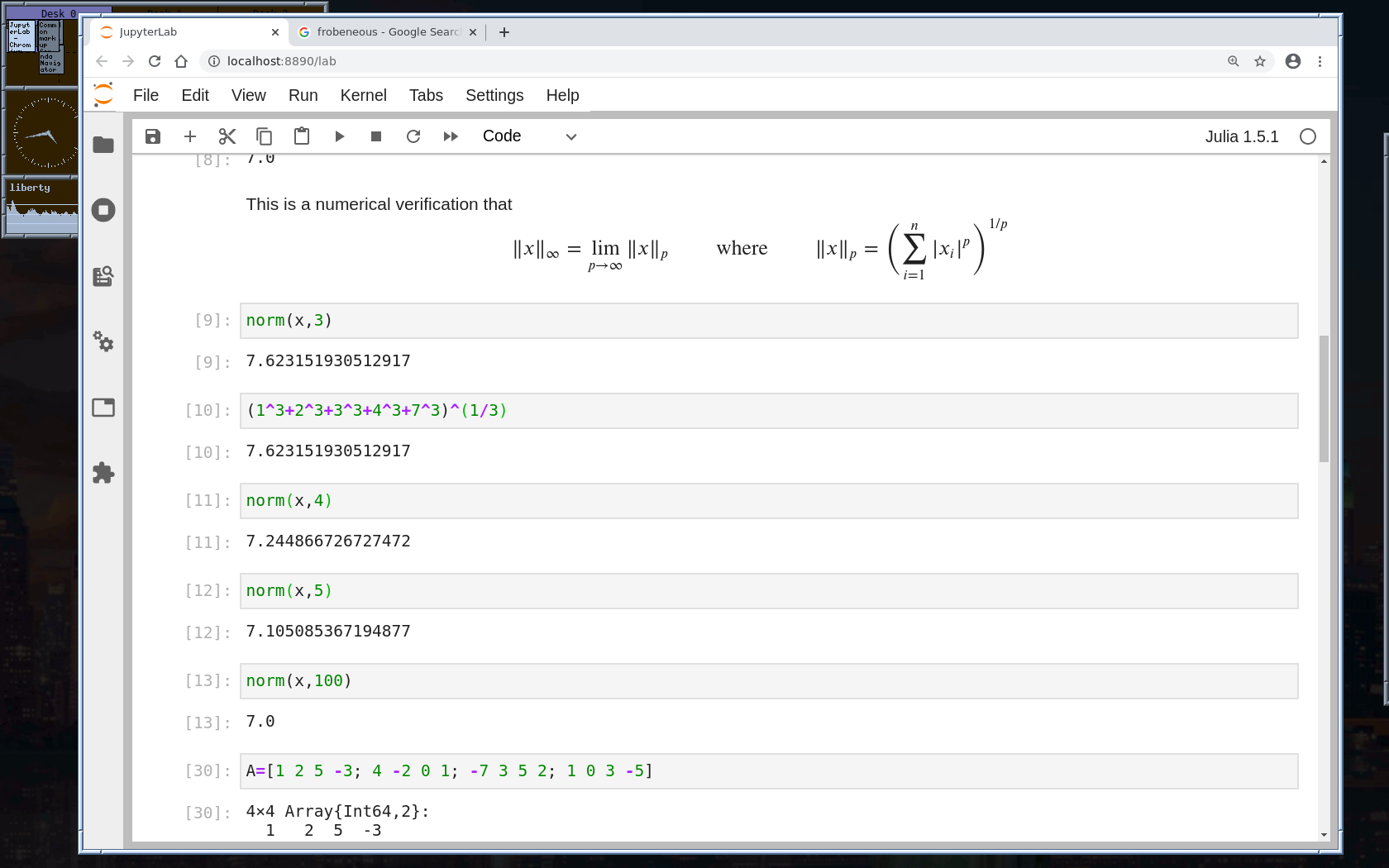The image size is (1389, 868).
Task: Restart kernel and run all cells icon
Action: click(451, 136)
